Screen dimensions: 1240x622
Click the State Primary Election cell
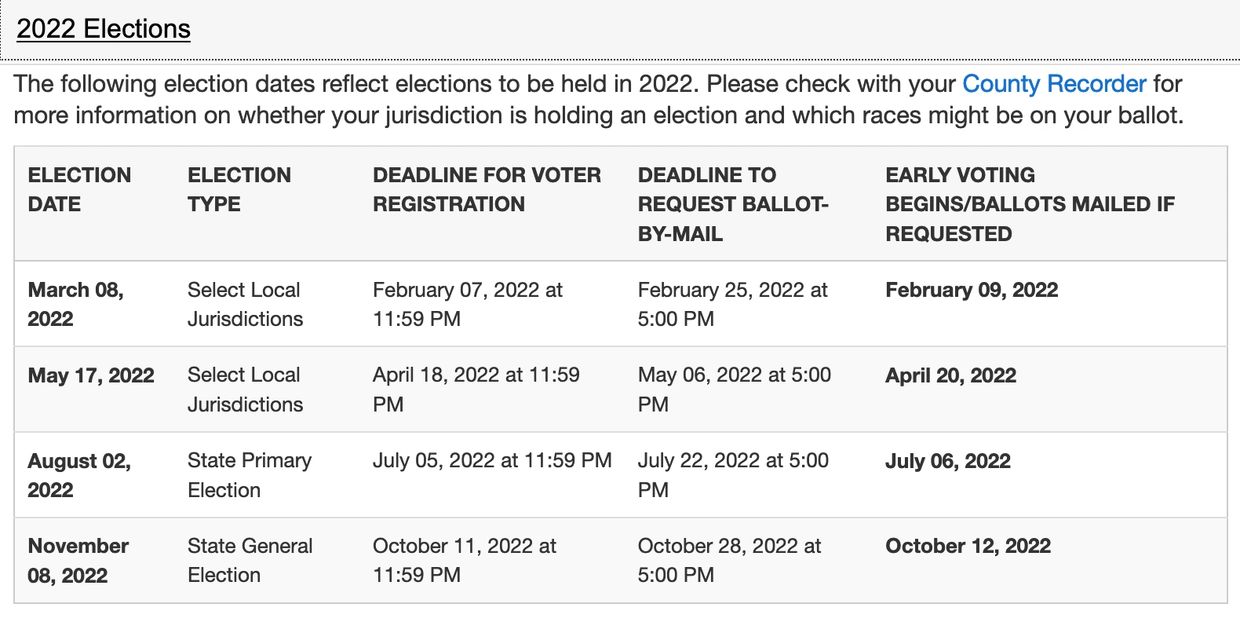249,475
